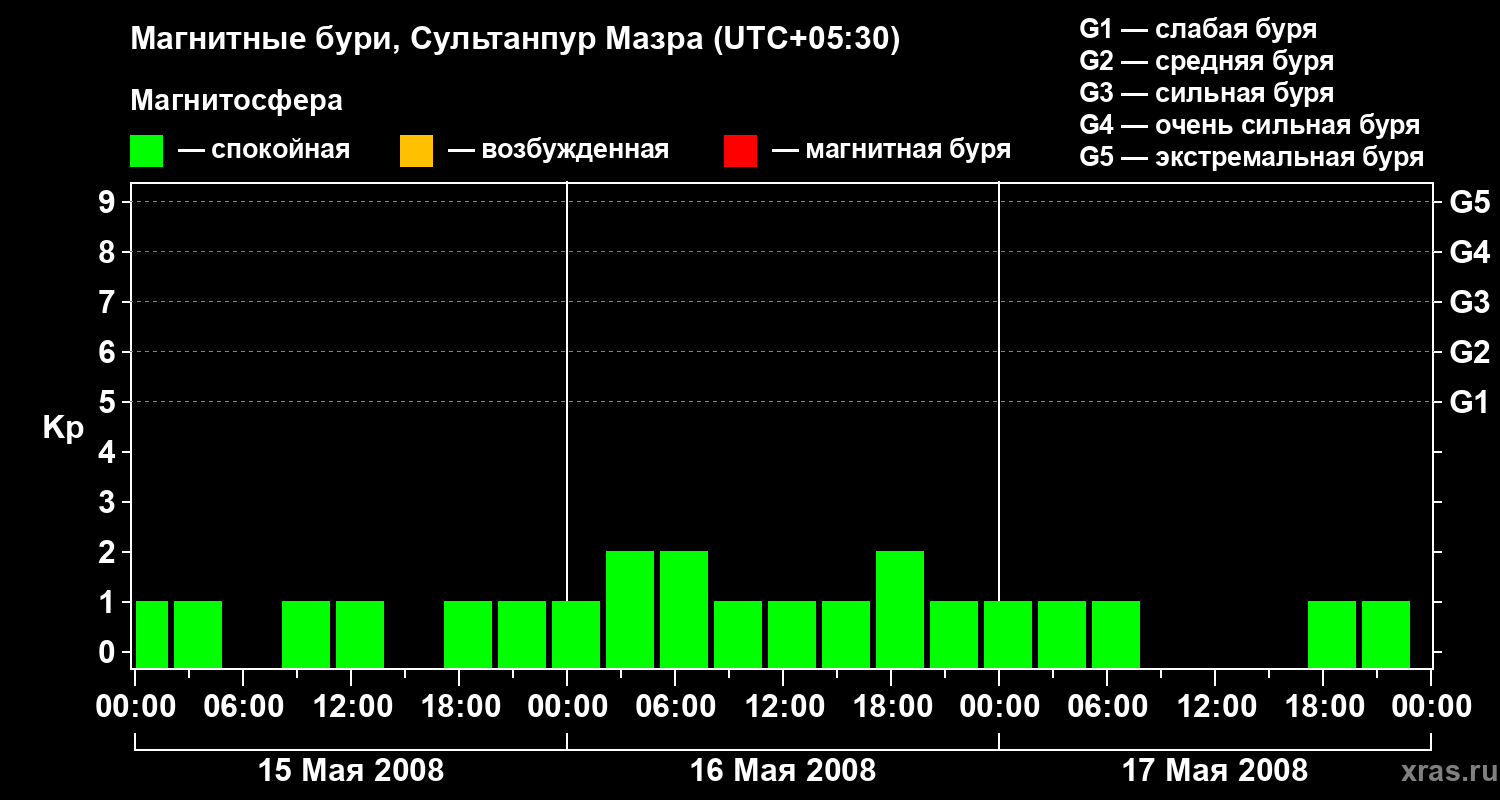Viewport: 1500px width, 800px height.
Task: Click the '06:00' time label above 17 Мая 2008
Action: pos(1107,707)
